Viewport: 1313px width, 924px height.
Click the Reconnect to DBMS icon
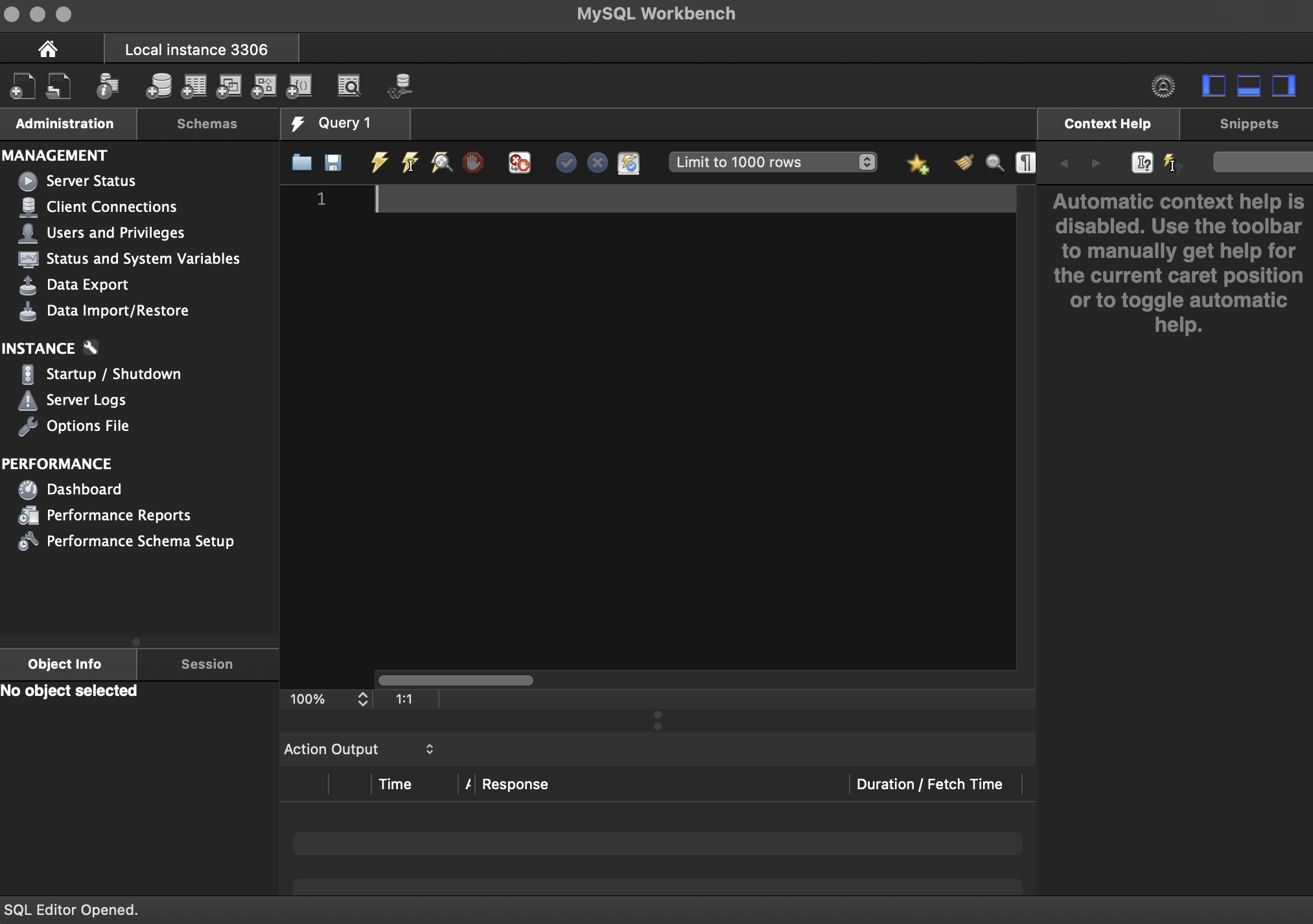(x=400, y=86)
